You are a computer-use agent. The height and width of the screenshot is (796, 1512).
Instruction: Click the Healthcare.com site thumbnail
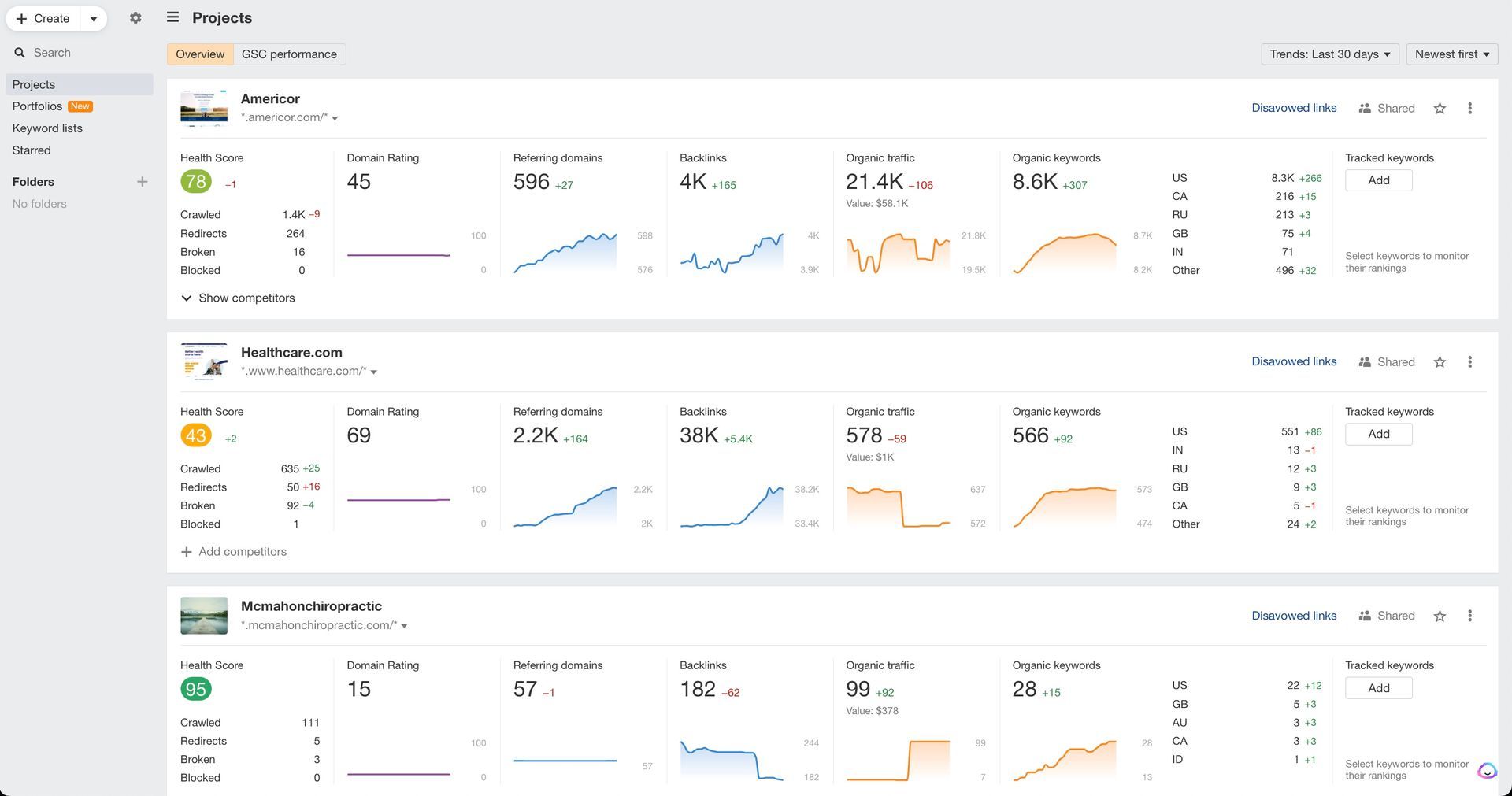pyautogui.click(x=204, y=361)
